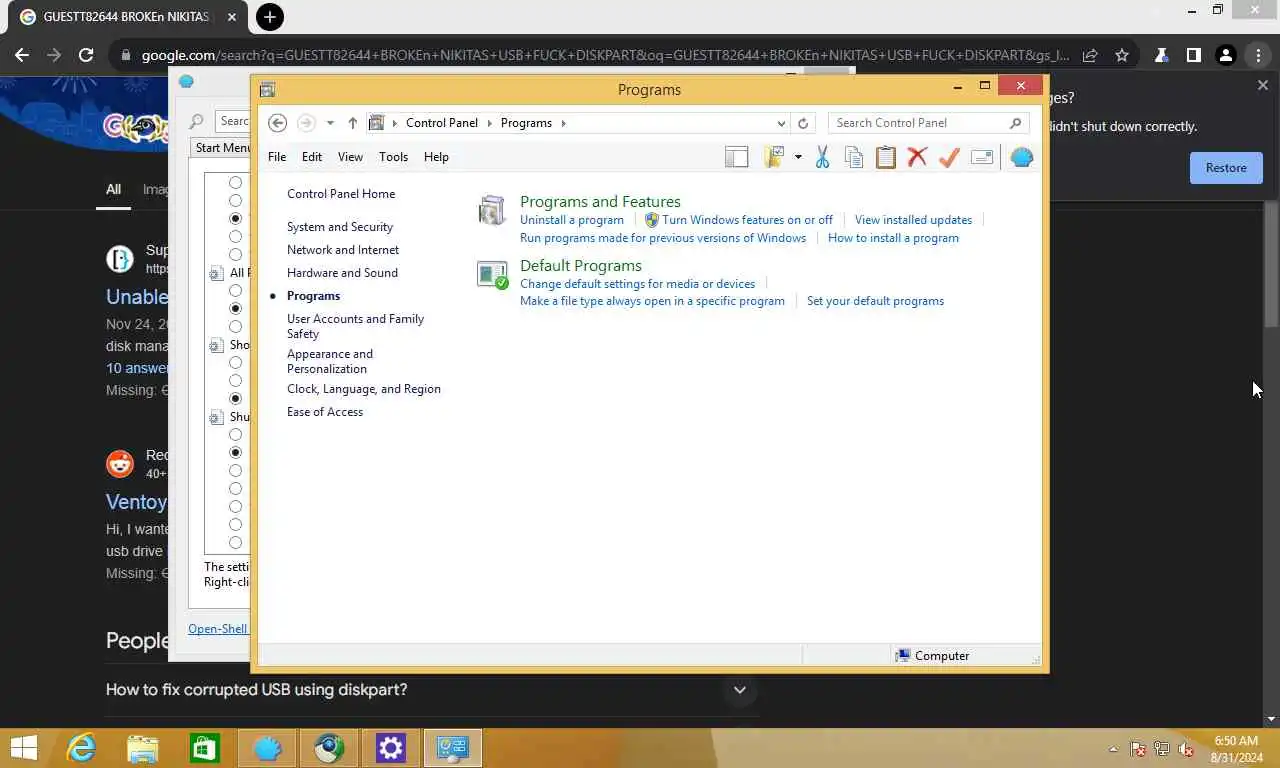Open Chrome three-dot menu
The image size is (1280, 768).
1258,56
